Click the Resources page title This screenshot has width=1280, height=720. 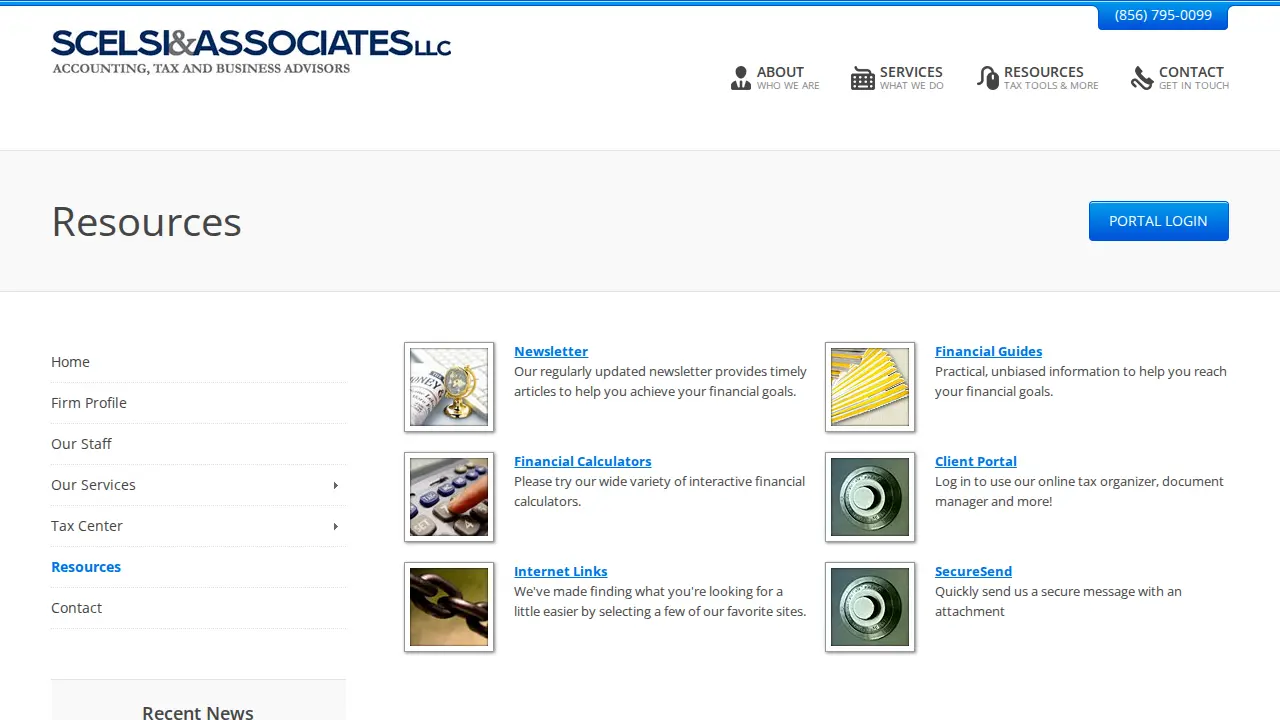point(146,221)
